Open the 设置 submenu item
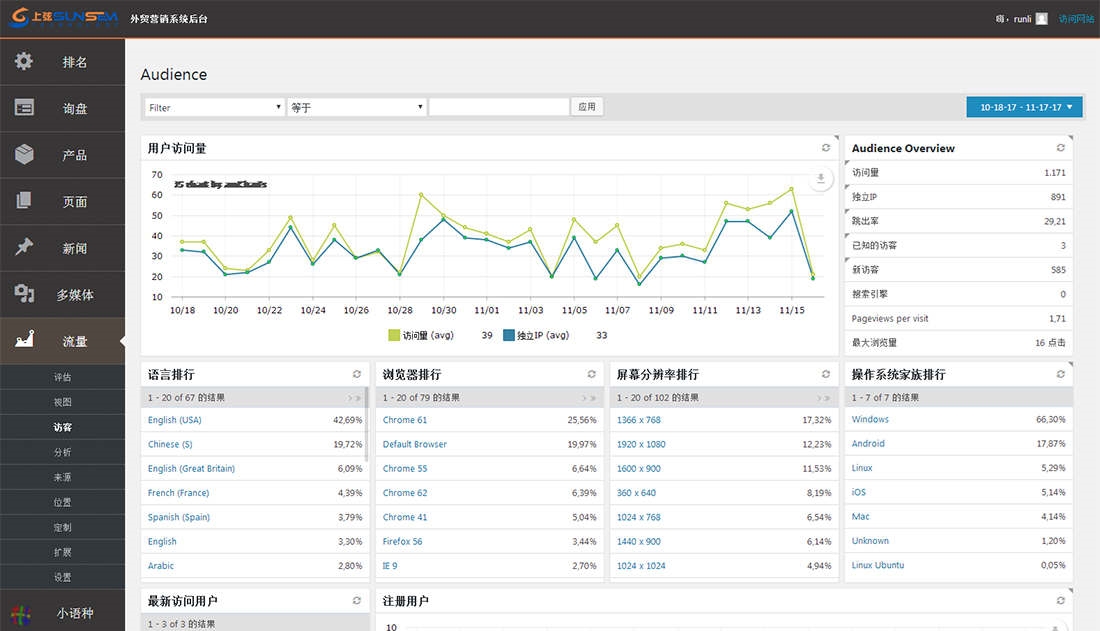 [62, 577]
